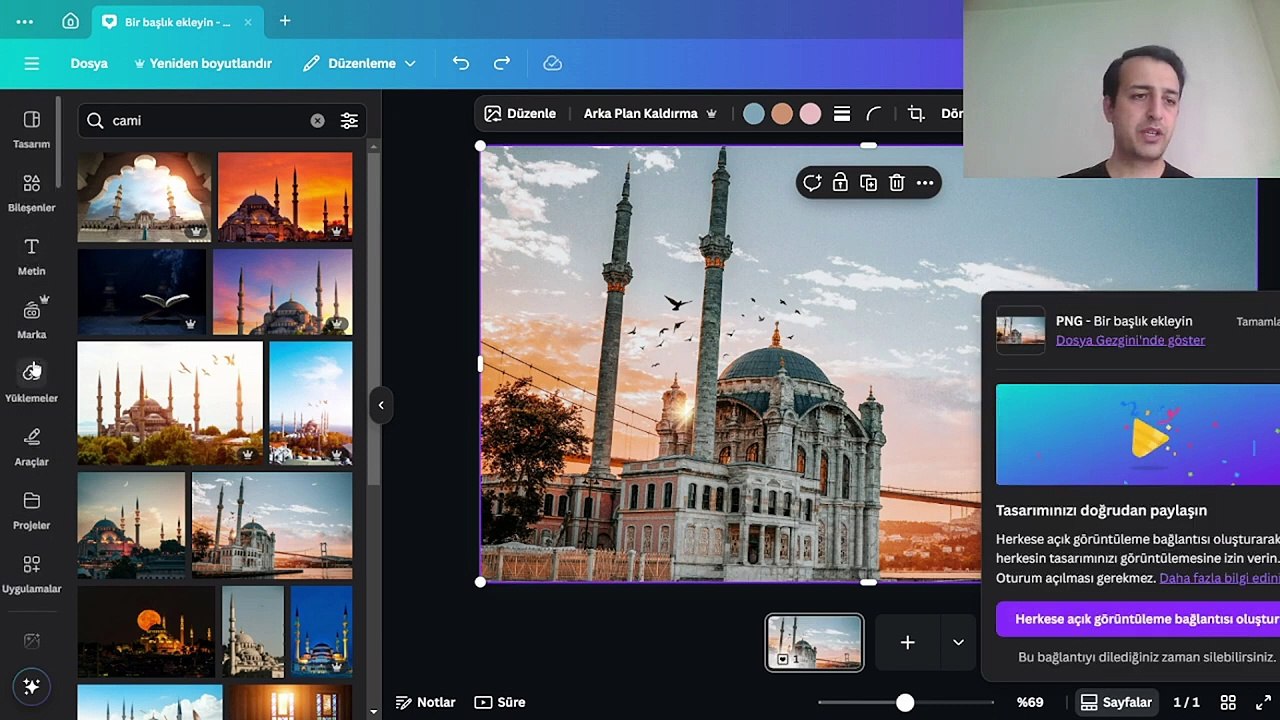
Task: Open the Araçlar tools panel
Action: tap(31, 447)
